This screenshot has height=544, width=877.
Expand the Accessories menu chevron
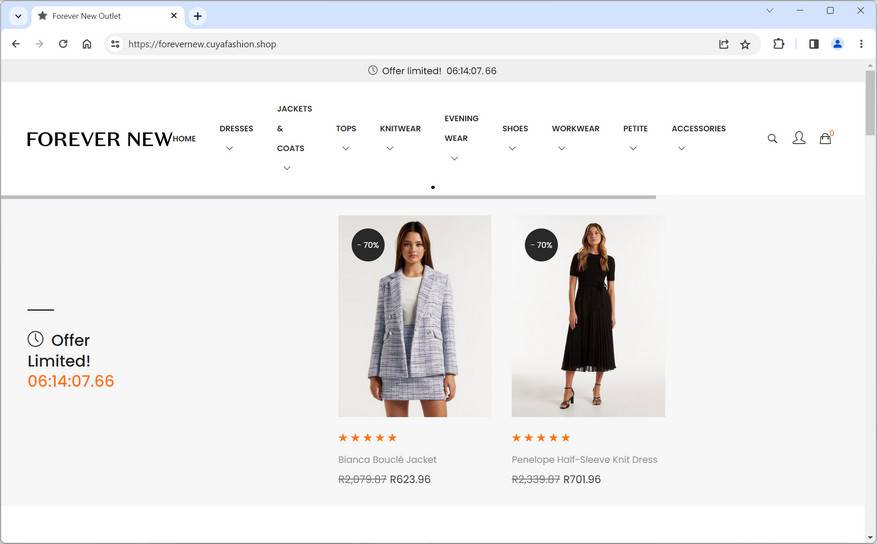681,149
